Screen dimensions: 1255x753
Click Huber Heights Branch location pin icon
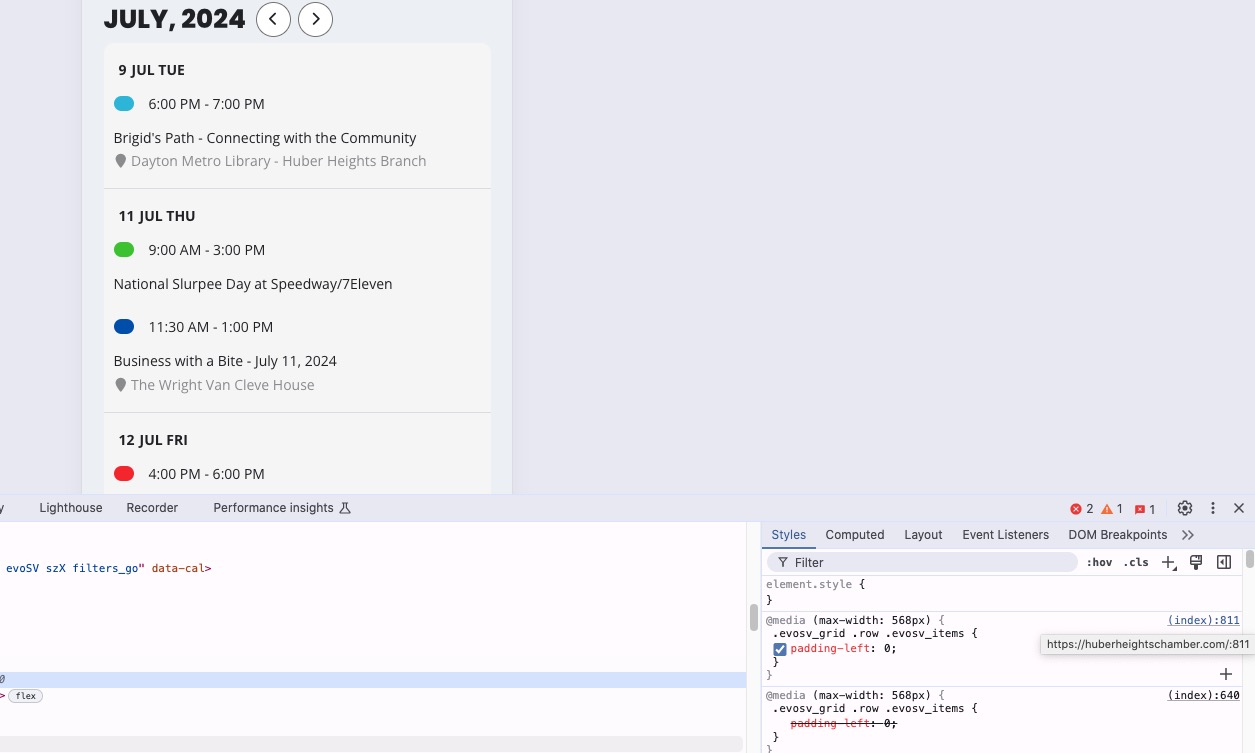pos(121,161)
